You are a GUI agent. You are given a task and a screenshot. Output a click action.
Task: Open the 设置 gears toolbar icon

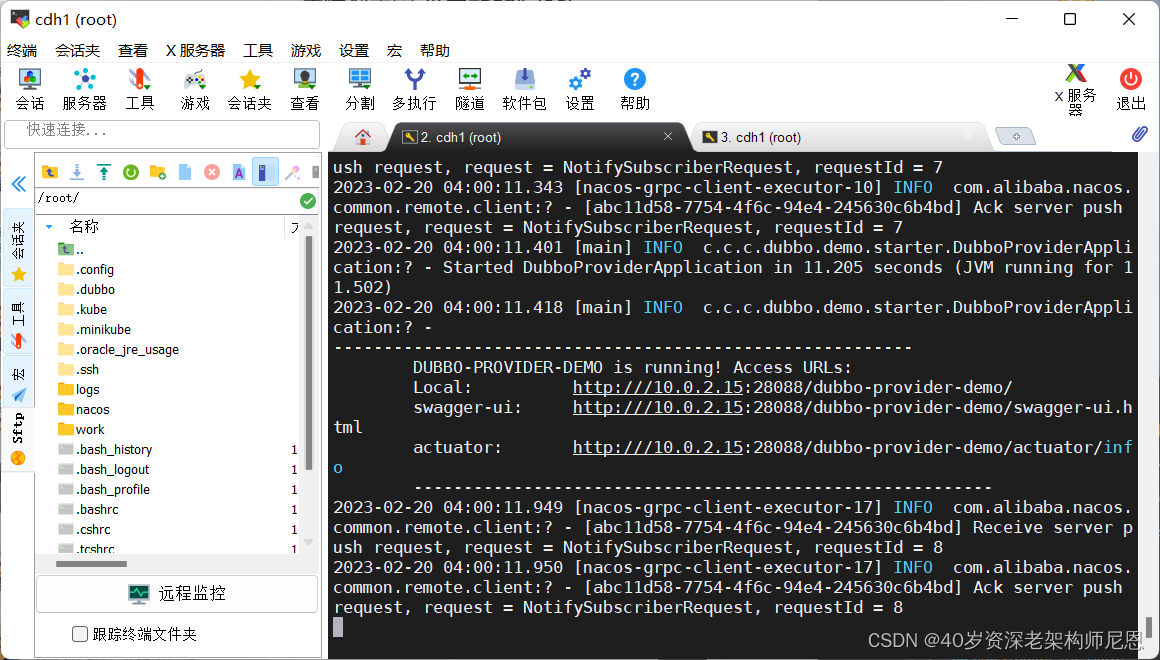[x=579, y=89]
